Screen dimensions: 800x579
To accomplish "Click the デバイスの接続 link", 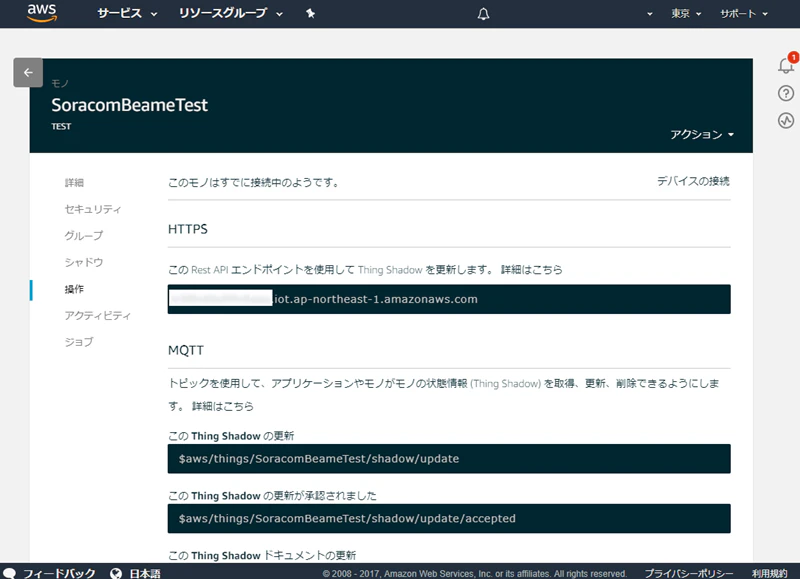I will point(693,181).
